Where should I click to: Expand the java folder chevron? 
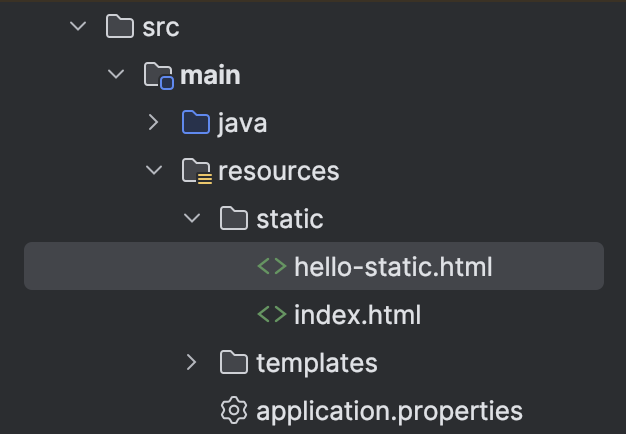click(154, 123)
